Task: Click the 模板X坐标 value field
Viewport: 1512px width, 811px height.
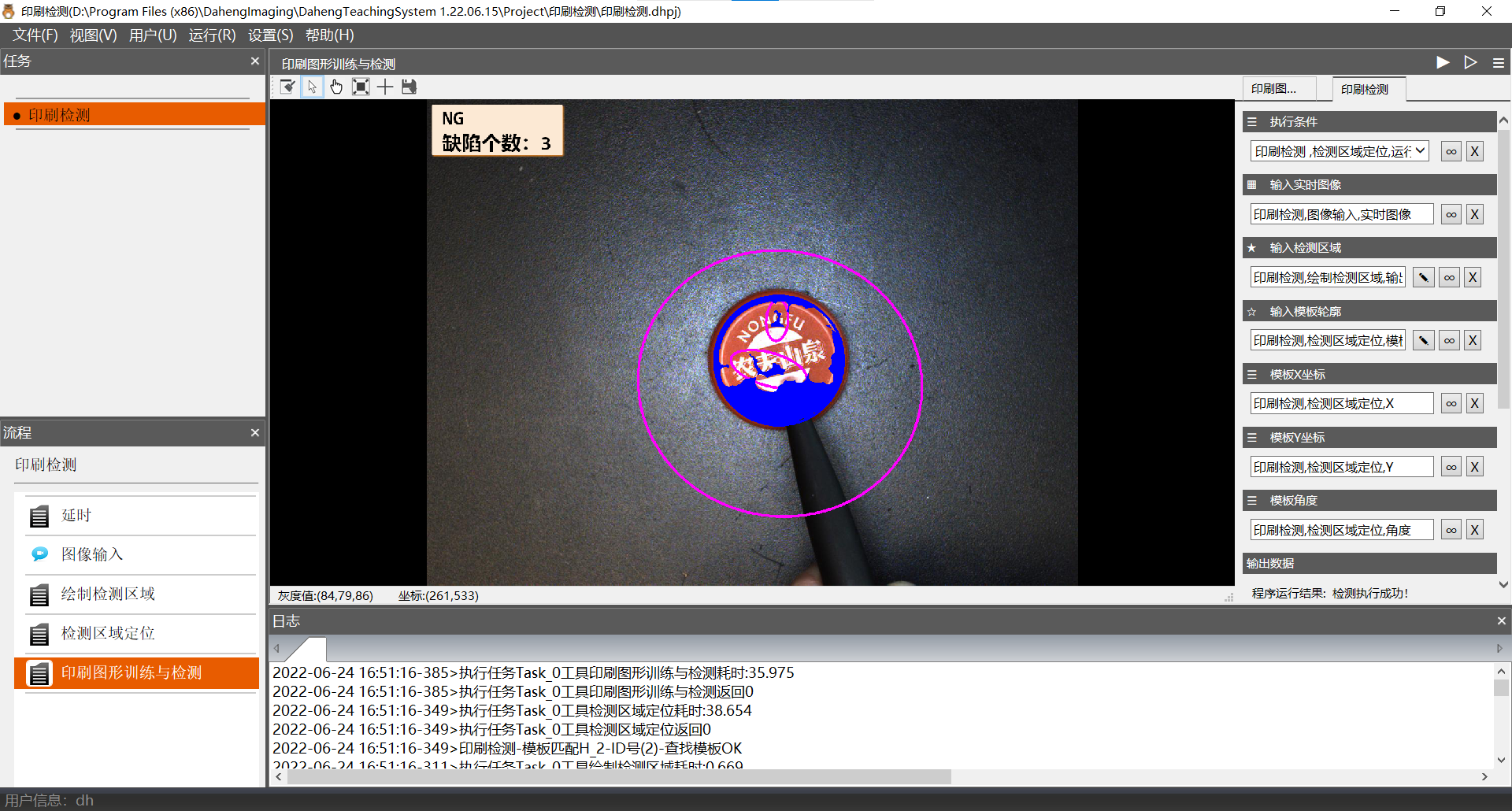Action: (x=1342, y=403)
